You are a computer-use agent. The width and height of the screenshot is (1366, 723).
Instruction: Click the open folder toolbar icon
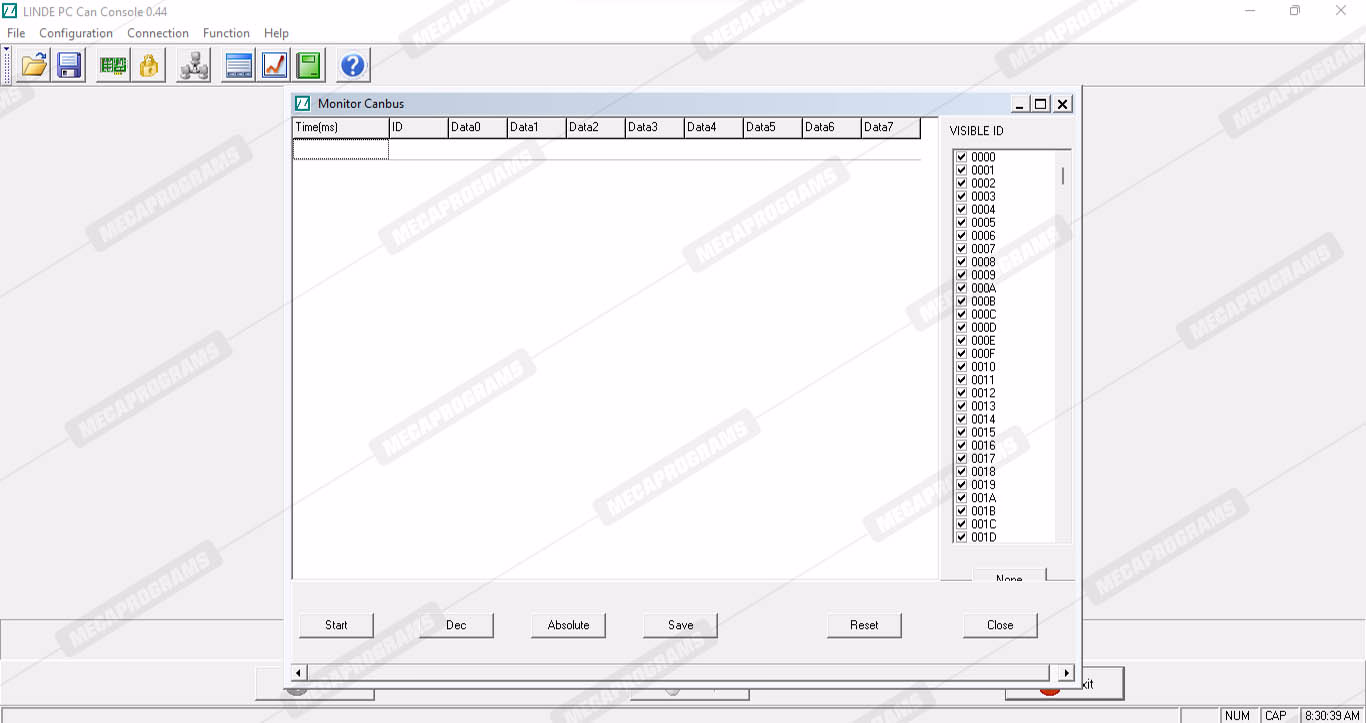point(34,66)
